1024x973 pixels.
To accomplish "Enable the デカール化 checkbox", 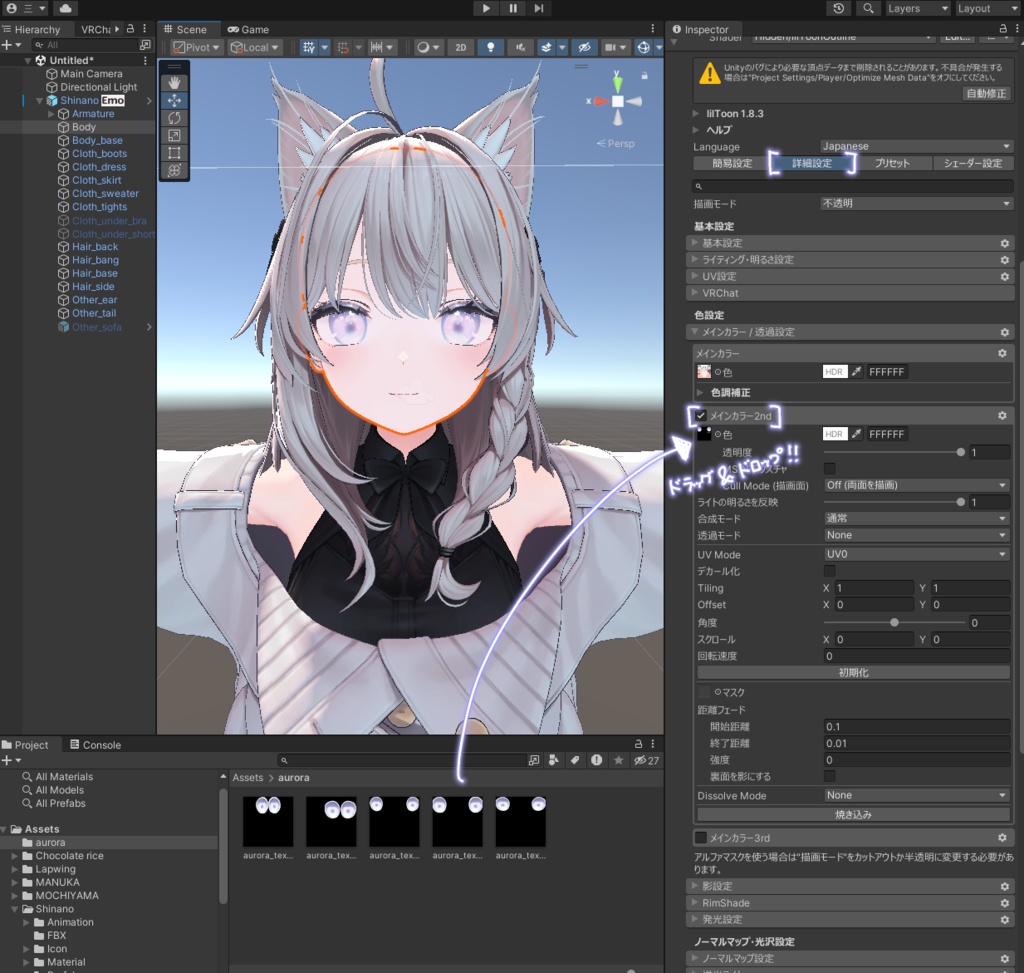I will coord(828,571).
